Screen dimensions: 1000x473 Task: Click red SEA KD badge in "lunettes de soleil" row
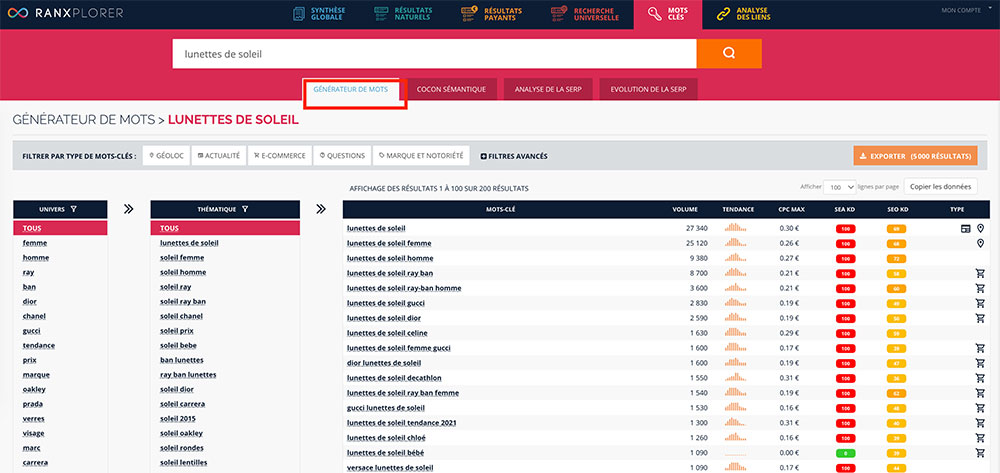pyautogui.click(x=846, y=228)
